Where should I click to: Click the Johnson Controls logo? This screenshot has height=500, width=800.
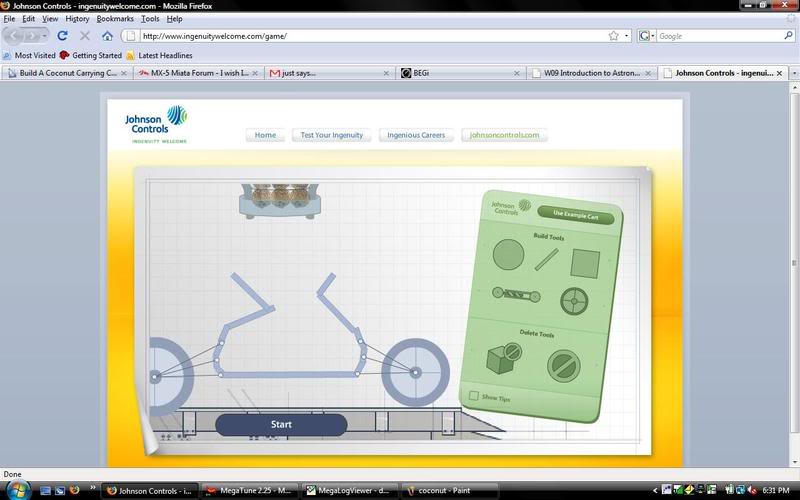point(156,124)
